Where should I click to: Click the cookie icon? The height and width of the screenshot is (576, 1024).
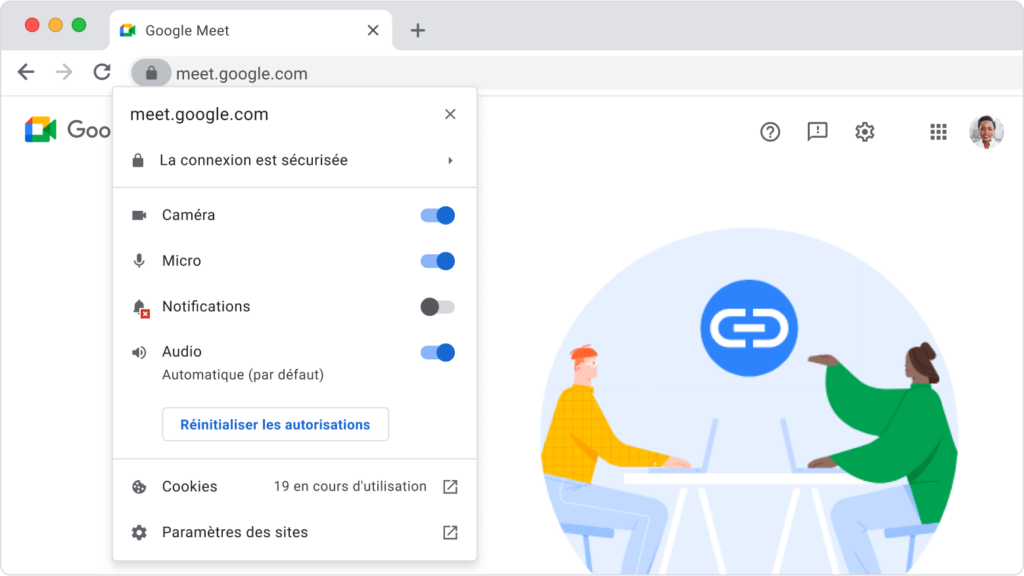(139, 487)
